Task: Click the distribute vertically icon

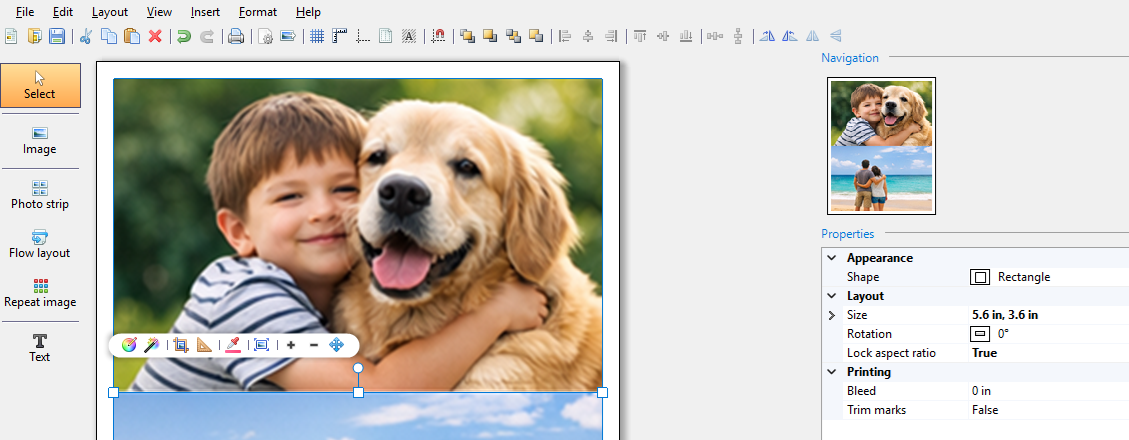Action: pos(738,36)
